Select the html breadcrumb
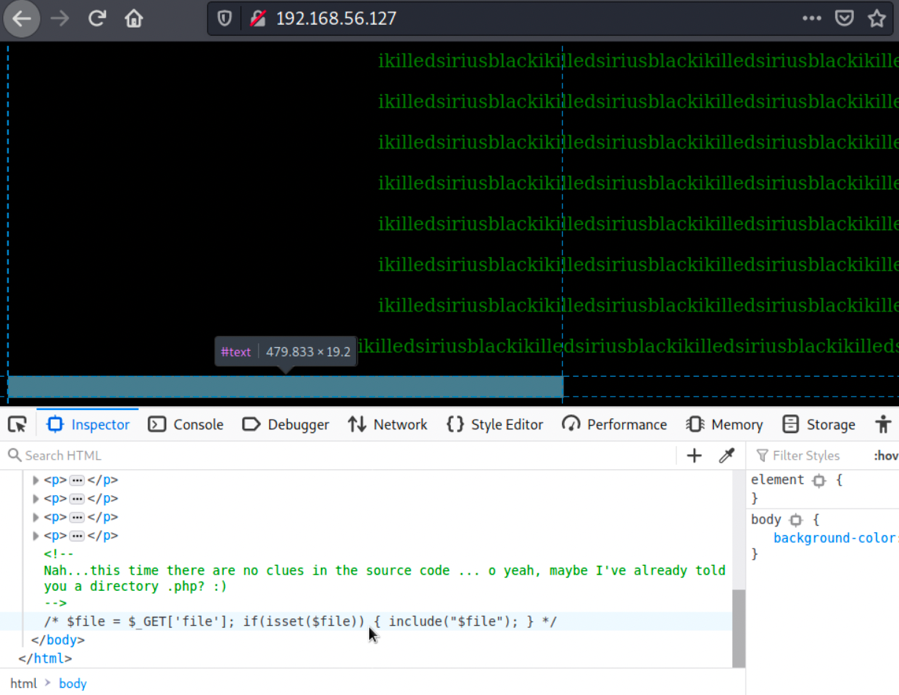The width and height of the screenshot is (899, 695). (24, 684)
